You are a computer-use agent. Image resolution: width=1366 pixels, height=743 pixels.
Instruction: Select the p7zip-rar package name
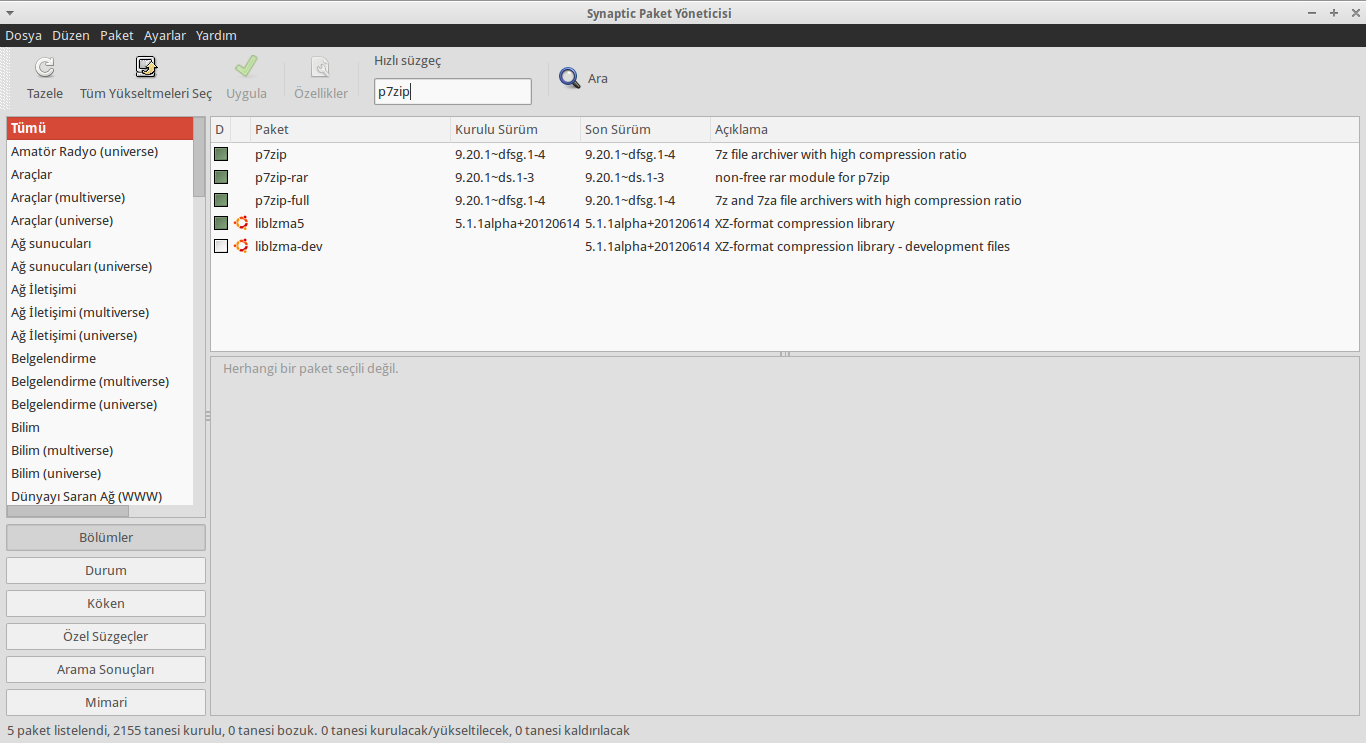point(281,178)
